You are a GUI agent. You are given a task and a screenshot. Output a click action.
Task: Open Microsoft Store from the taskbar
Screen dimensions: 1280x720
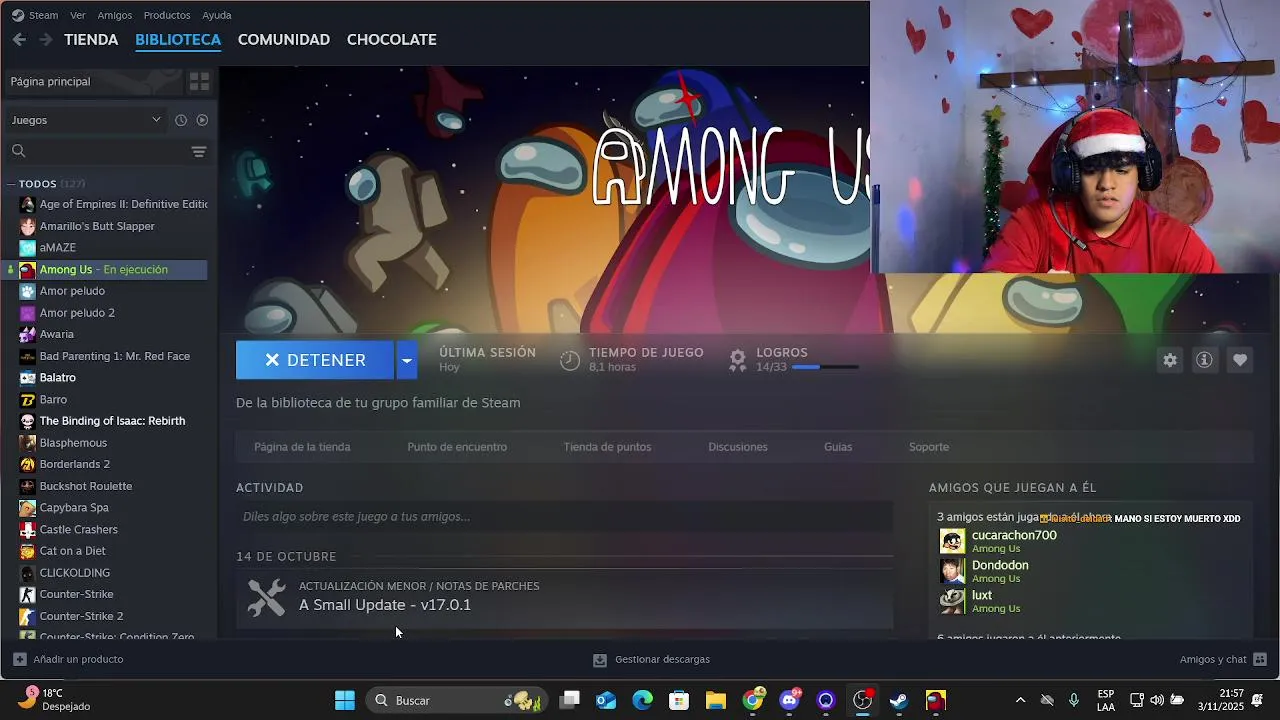pyautogui.click(x=679, y=700)
